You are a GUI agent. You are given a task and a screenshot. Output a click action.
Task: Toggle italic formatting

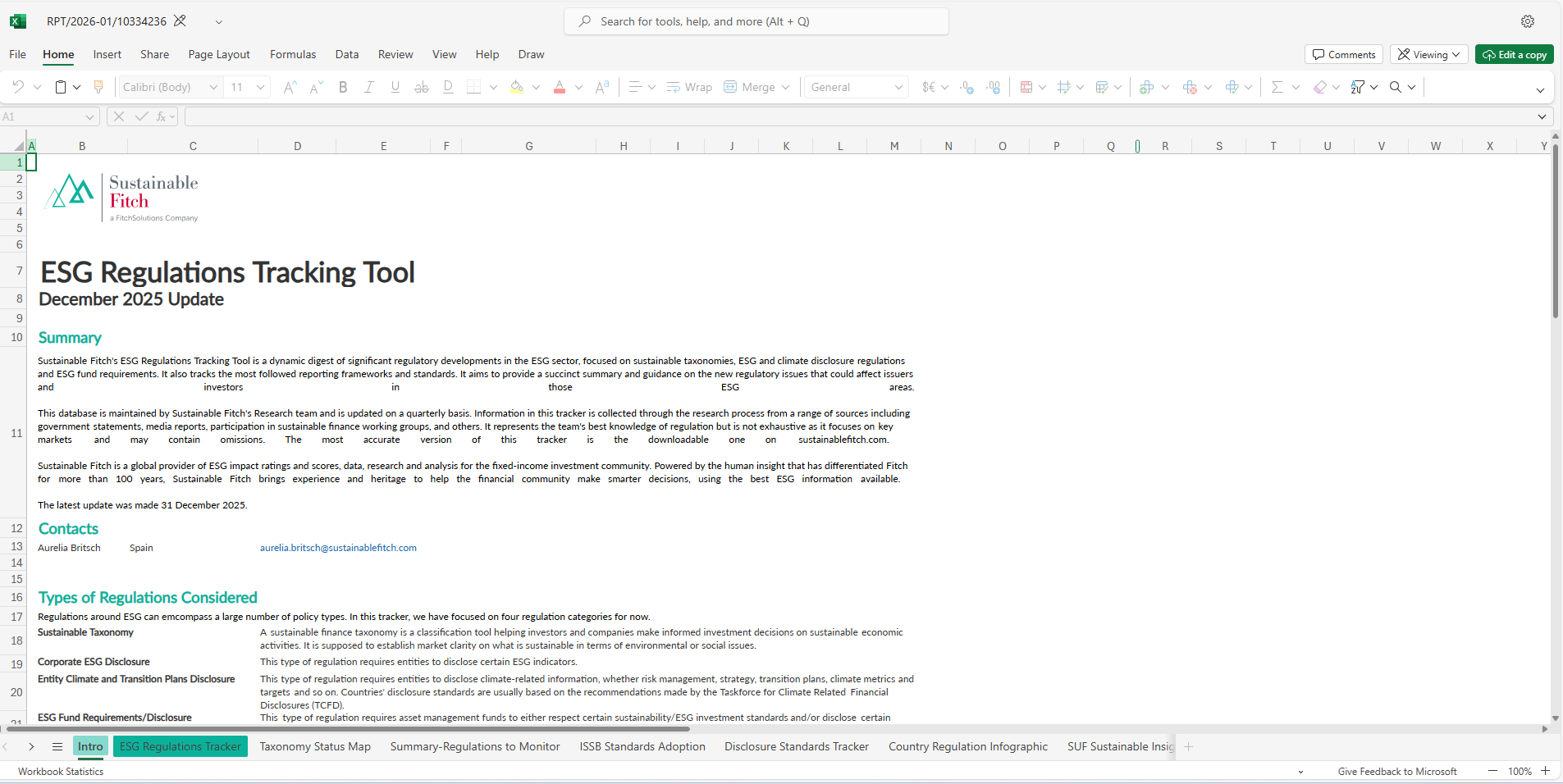369,87
